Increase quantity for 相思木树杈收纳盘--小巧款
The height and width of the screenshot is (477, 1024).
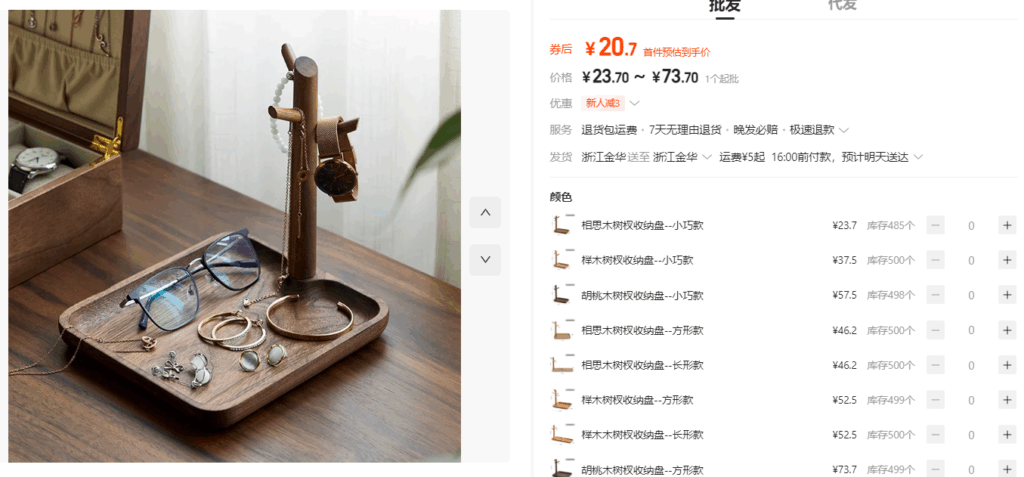click(1007, 225)
